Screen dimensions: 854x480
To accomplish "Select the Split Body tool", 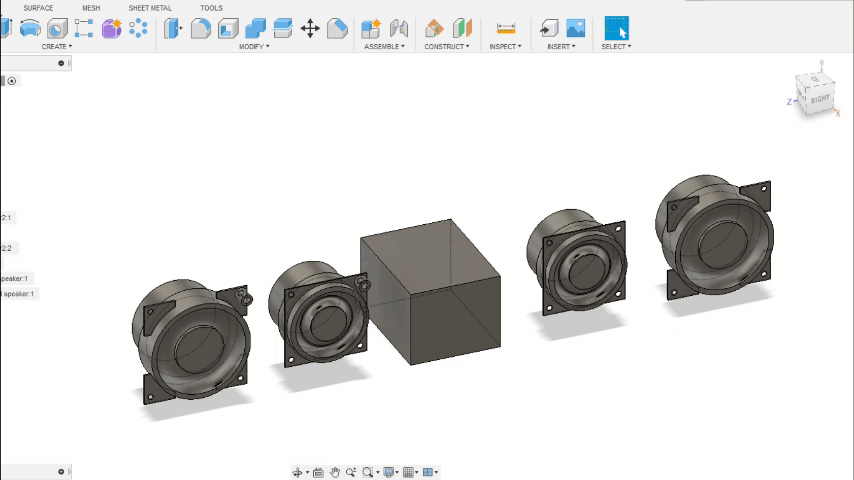I will (283, 28).
